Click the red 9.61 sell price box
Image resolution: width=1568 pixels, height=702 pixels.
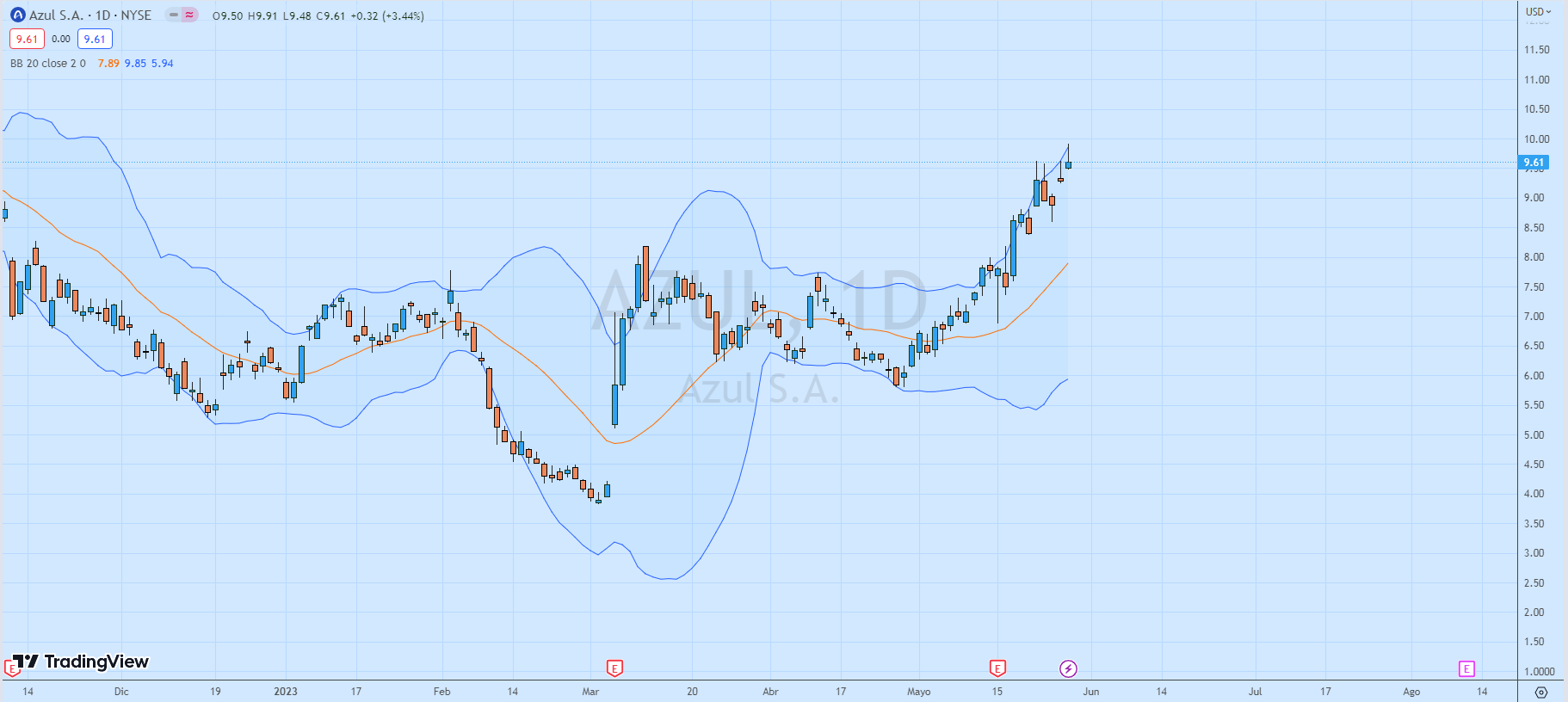[27, 39]
